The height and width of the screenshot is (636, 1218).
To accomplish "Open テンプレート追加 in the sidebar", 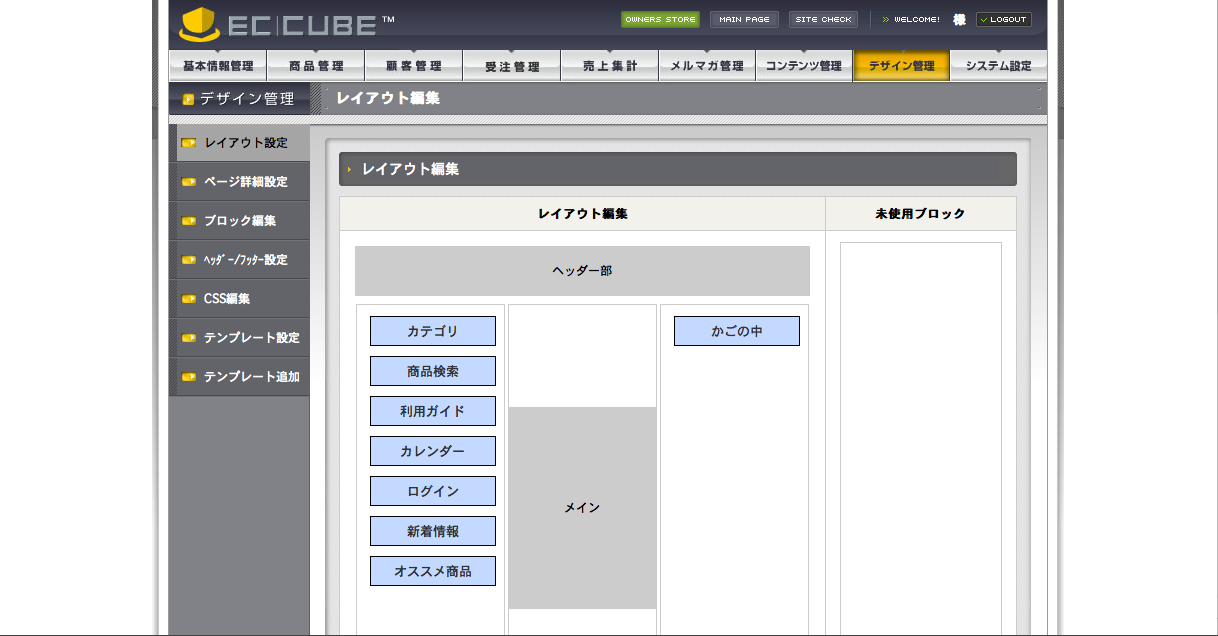I will point(251,377).
